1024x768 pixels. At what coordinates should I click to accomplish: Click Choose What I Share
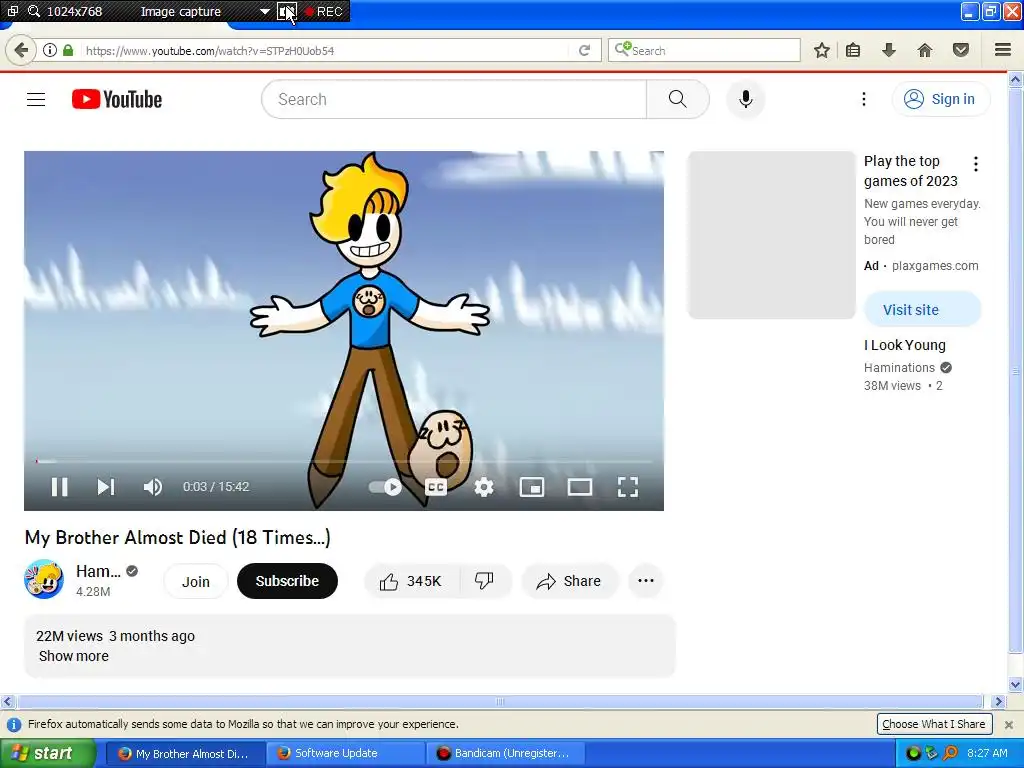click(934, 724)
